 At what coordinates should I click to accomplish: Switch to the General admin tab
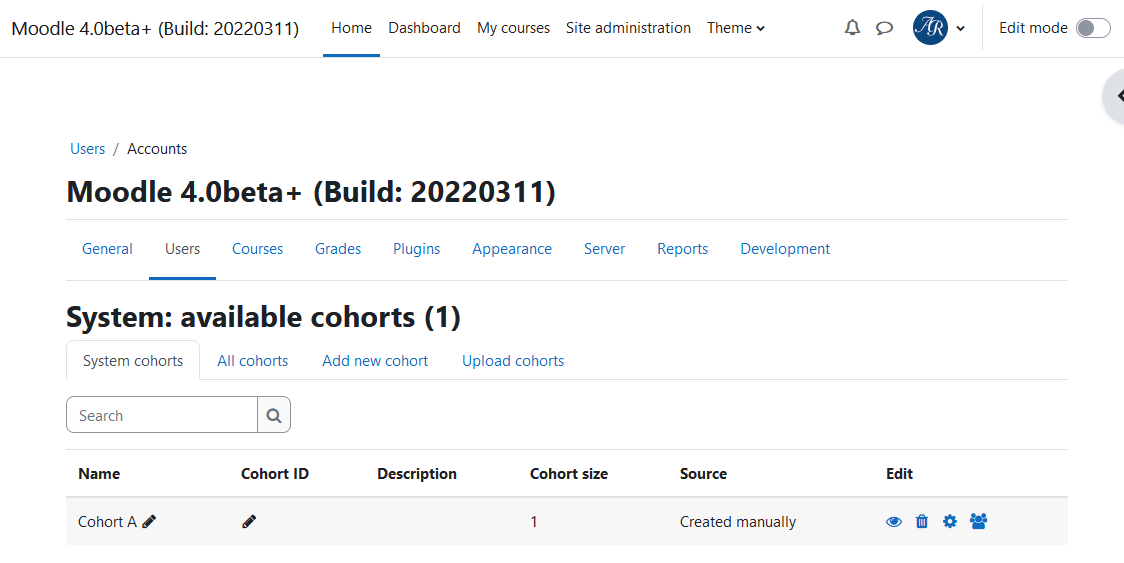click(x=108, y=249)
